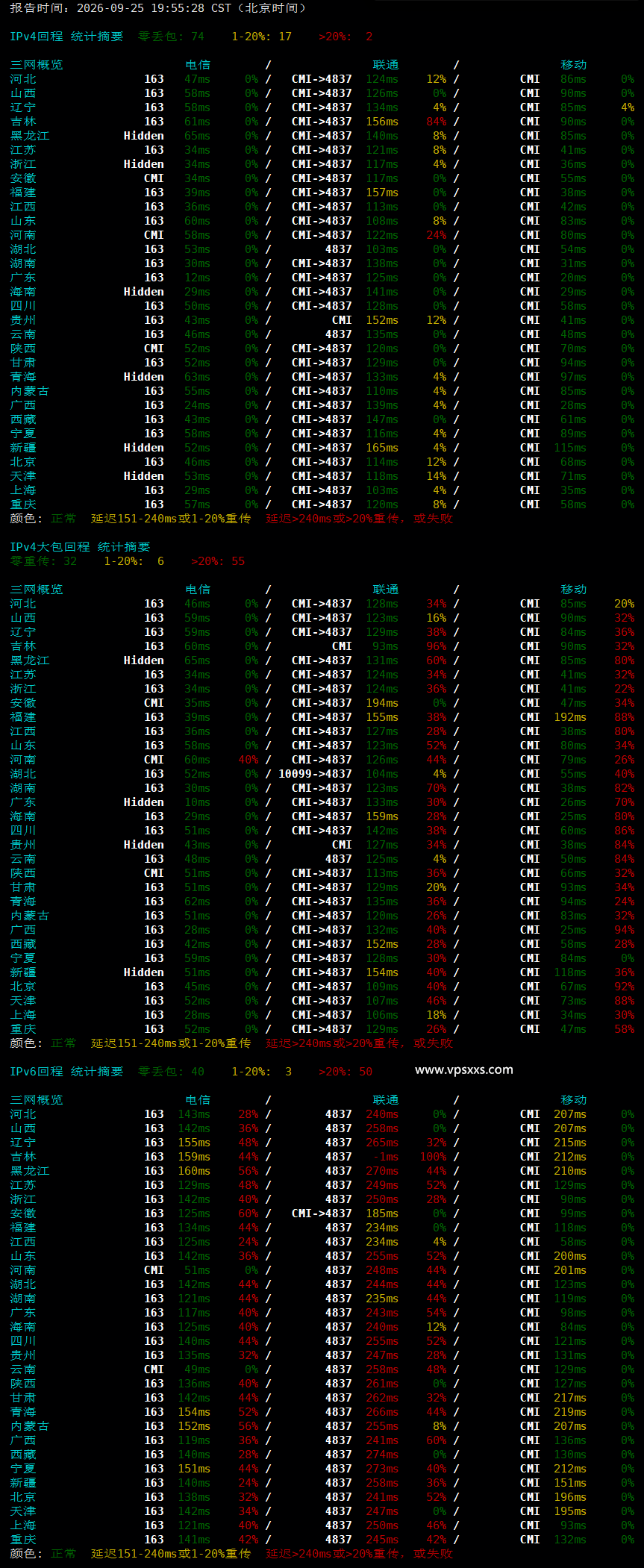Viewport: 644px width, 1568px height.
Task: Click "10099->4837" route in large-packet 湖北 row
Action: click(x=315, y=774)
